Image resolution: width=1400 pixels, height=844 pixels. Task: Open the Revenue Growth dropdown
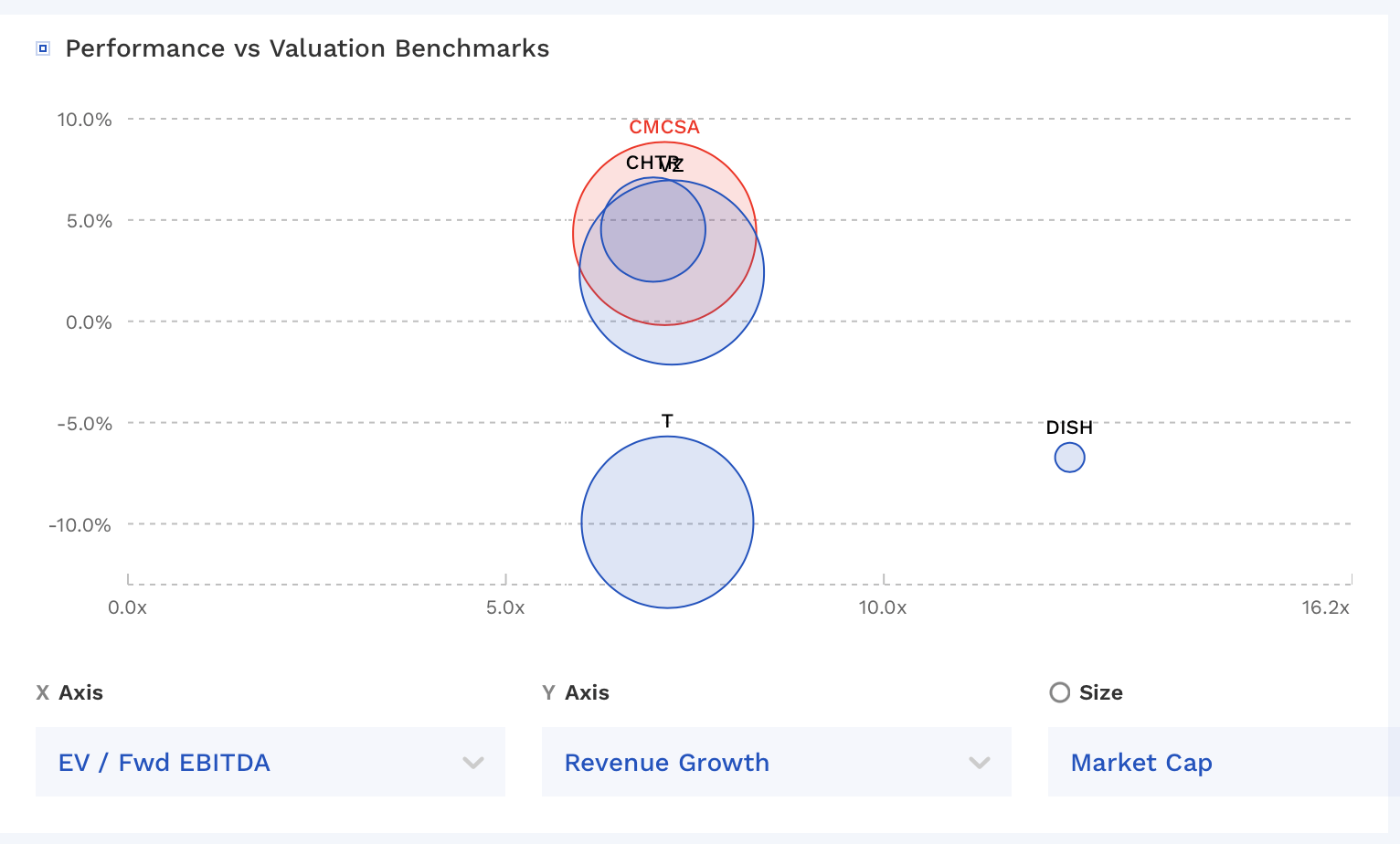tap(777, 762)
